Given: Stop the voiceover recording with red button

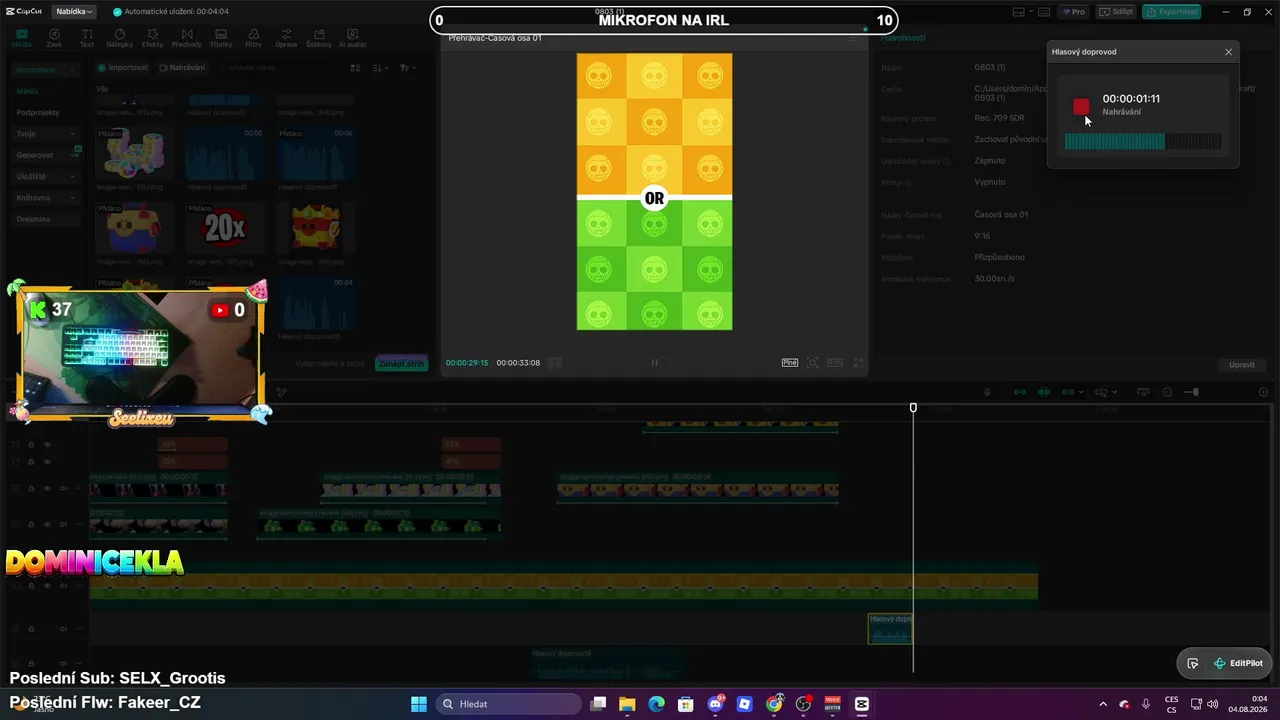Looking at the screenshot, I should [1081, 106].
